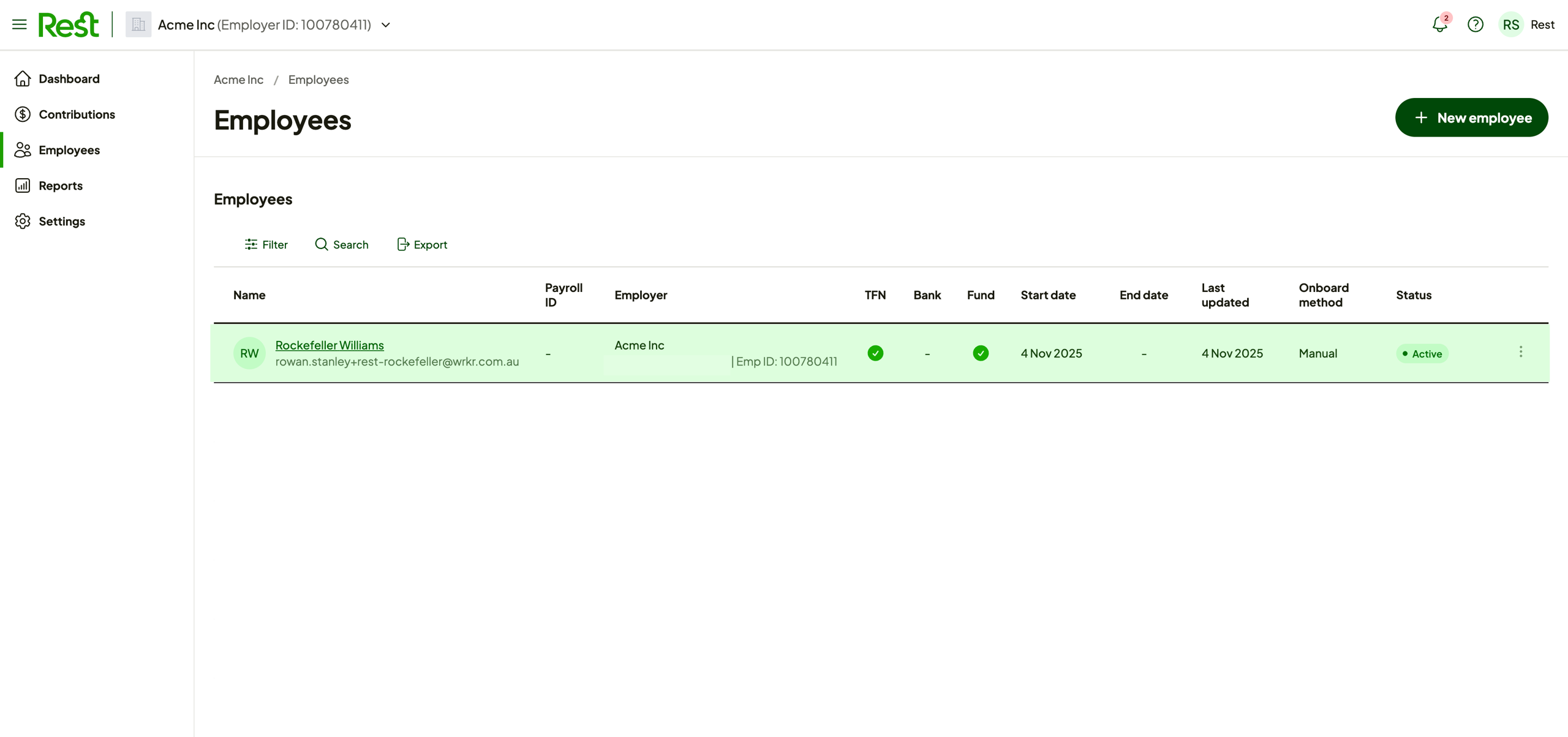Open Rockefeller Williams employee link
The width and height of the screenshot is (1568, 737).
pyautogui.click(x=330, y=345)
